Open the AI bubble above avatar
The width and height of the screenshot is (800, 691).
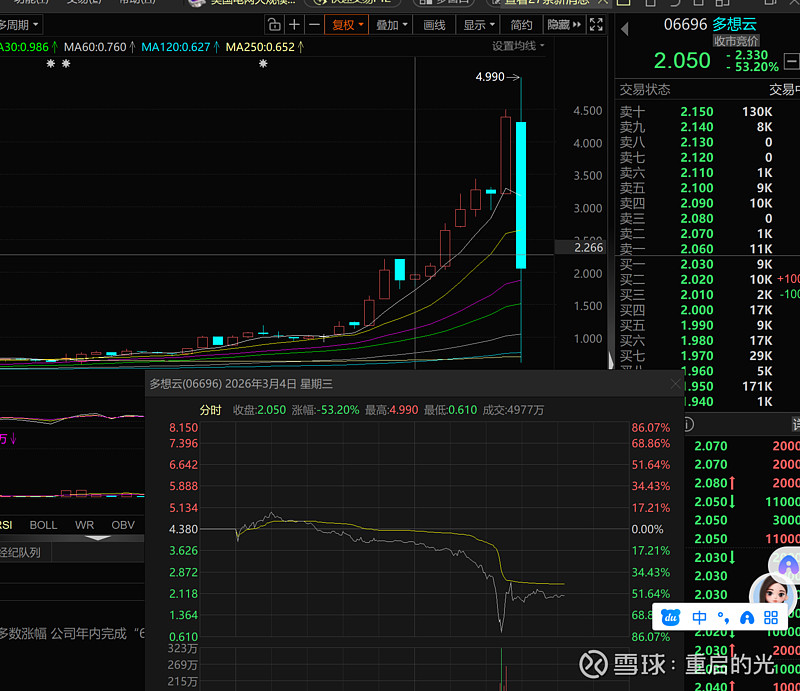[787, 564]
